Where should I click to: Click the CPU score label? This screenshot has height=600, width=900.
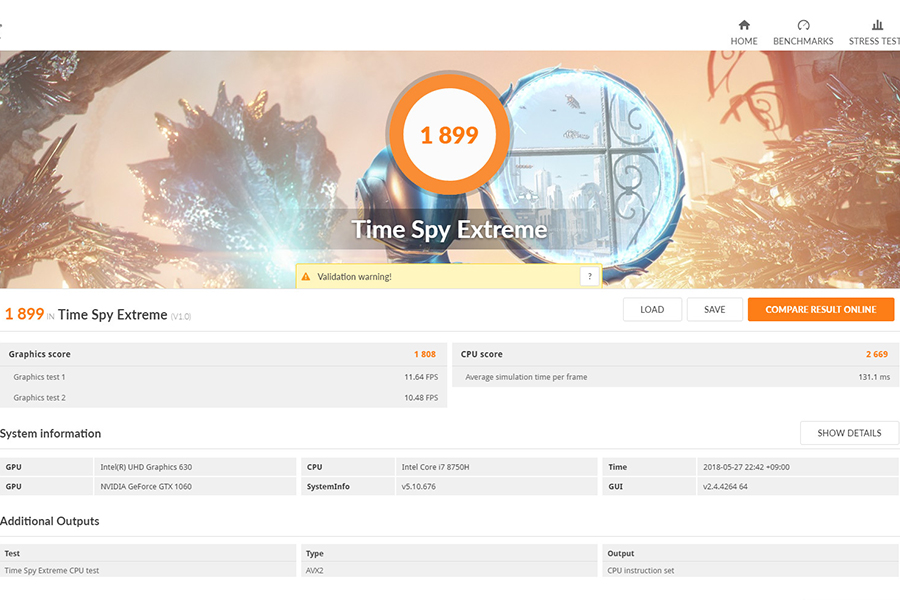(482, 354)
